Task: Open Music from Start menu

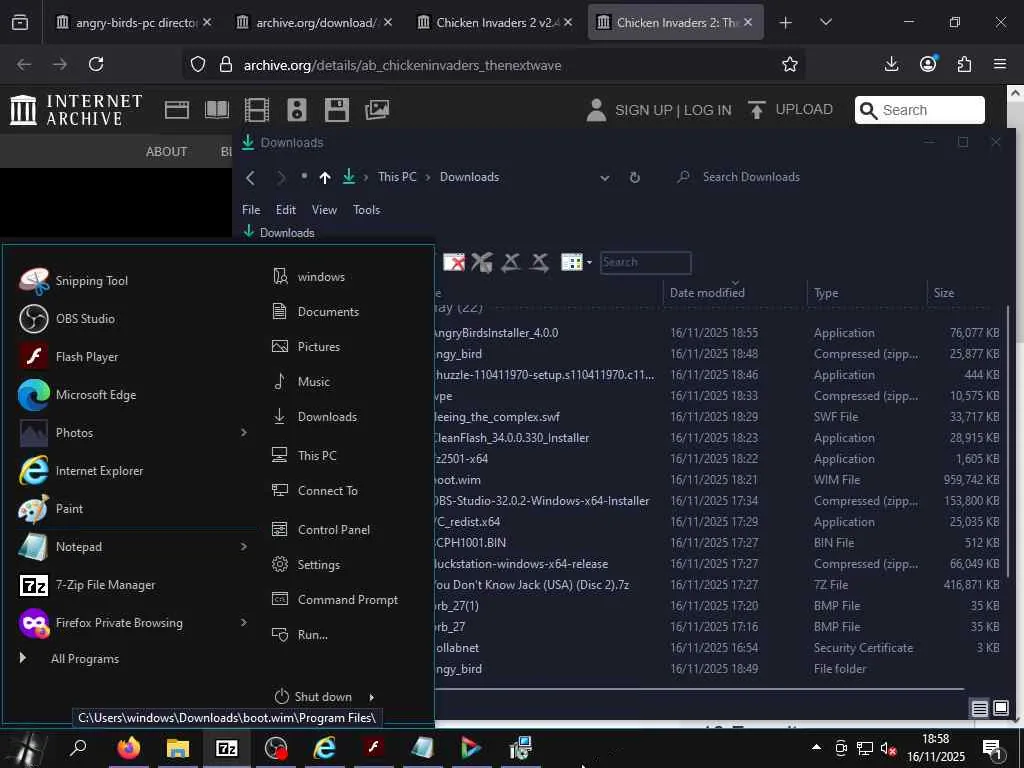Action: coord(301,381)
